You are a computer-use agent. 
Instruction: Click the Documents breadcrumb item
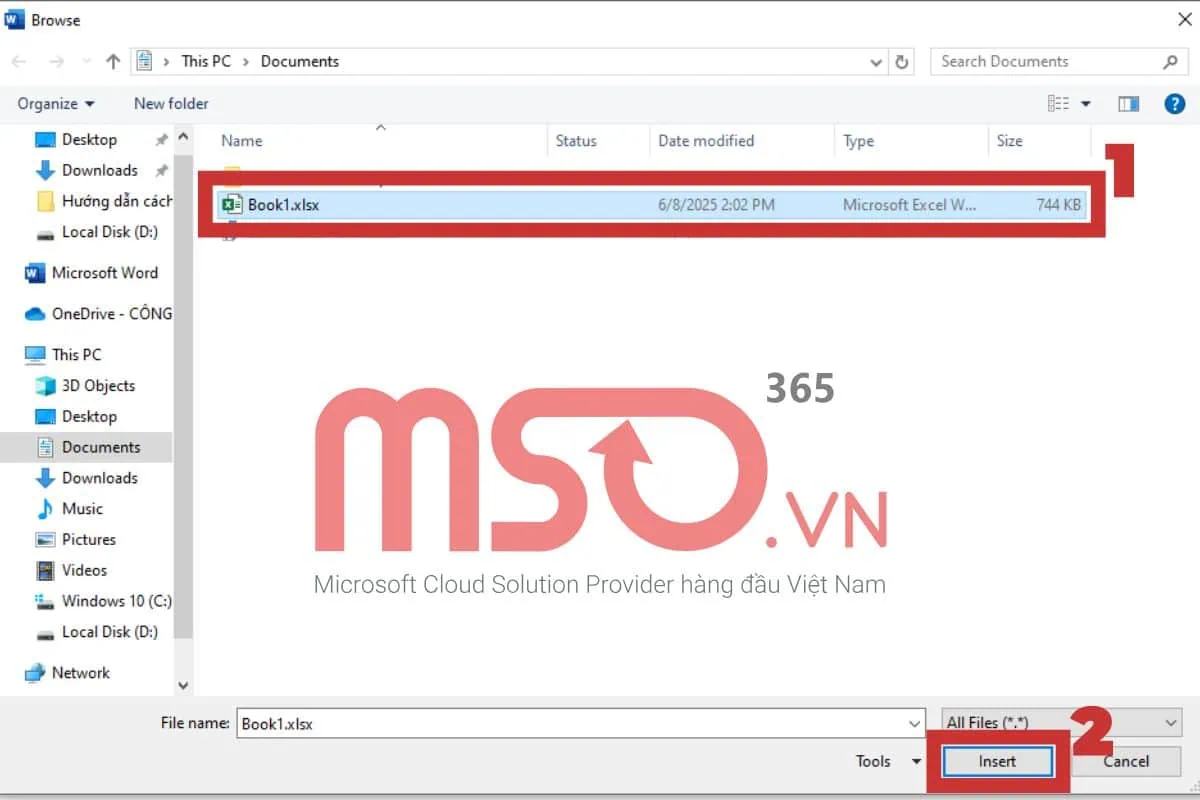[299, 61]
